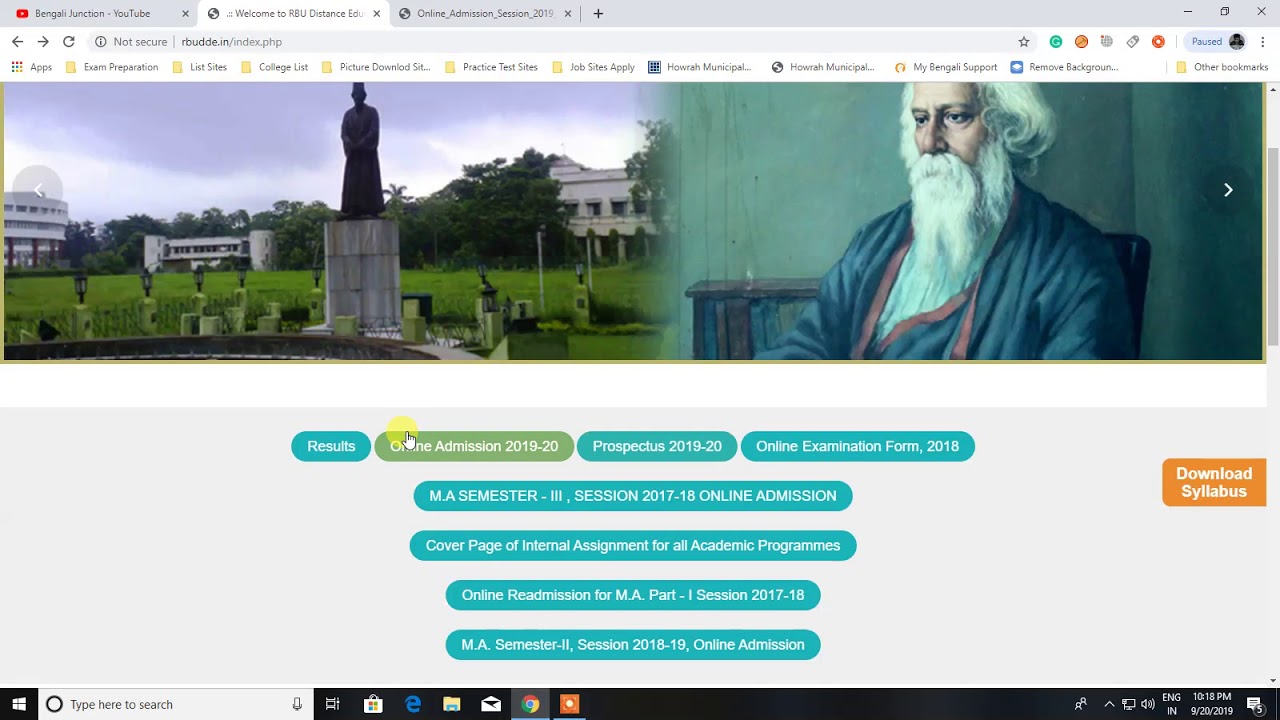Show previous slide with the left carousel arrow
This screenshot has height=720, width=1280.
[x=38, y=190]
